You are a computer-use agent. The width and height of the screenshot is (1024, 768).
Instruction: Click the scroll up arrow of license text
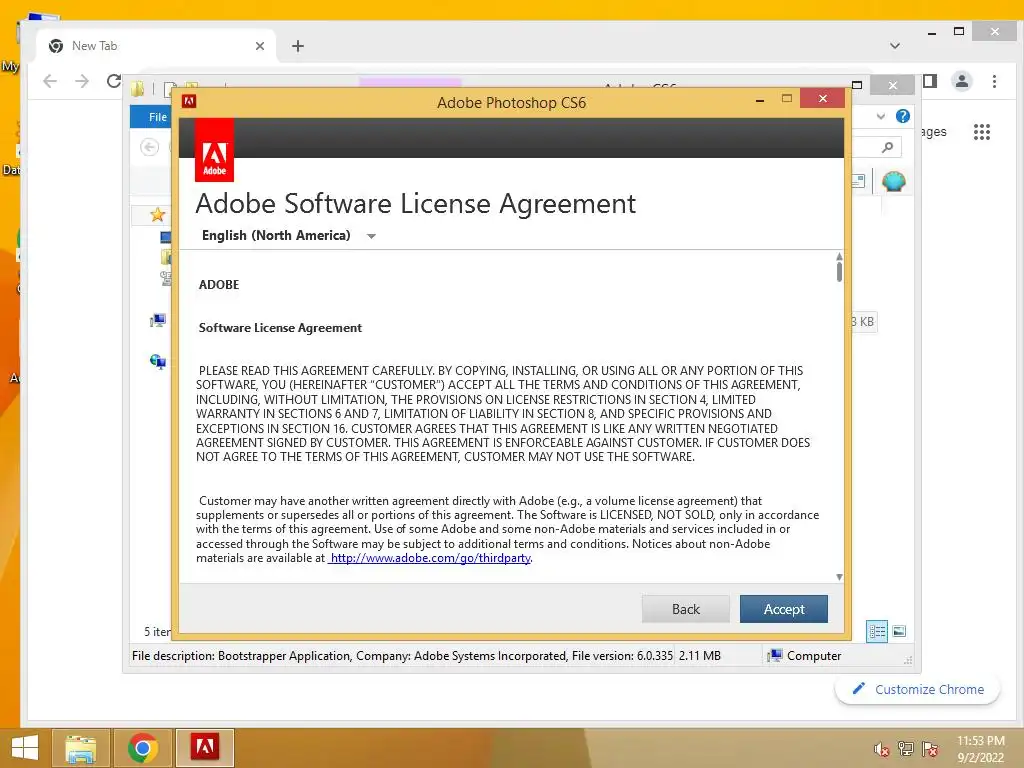point(839,255)
